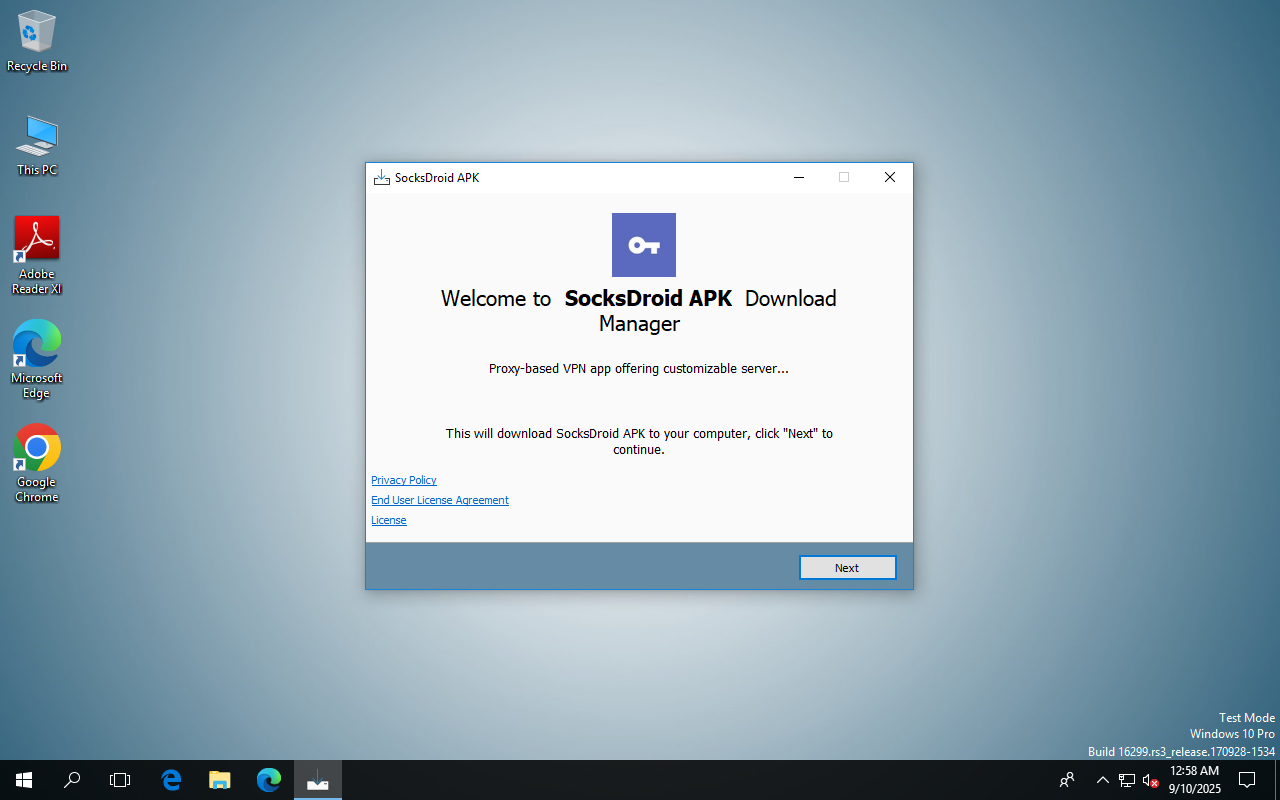Select the Google Chrome desktop shortcut
This screenshot has width=1280, height=800.
(37, 464)
